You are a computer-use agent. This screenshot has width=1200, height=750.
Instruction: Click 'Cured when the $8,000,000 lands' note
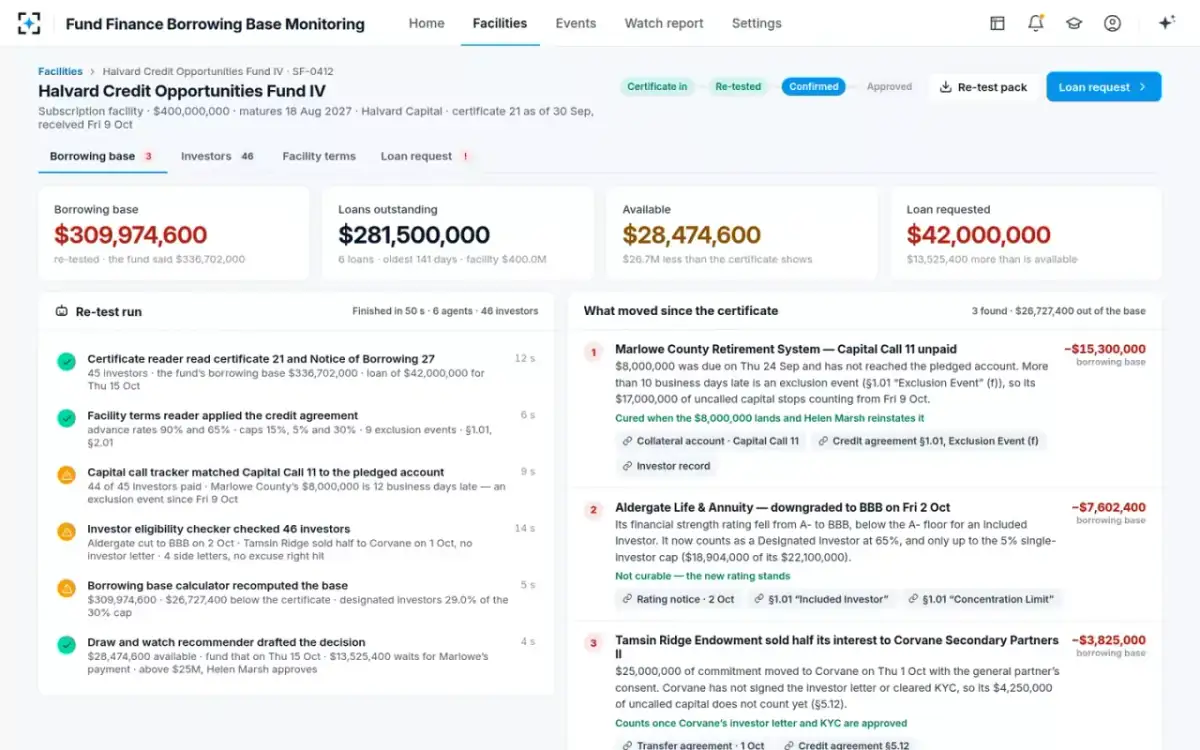pos(770,418)
